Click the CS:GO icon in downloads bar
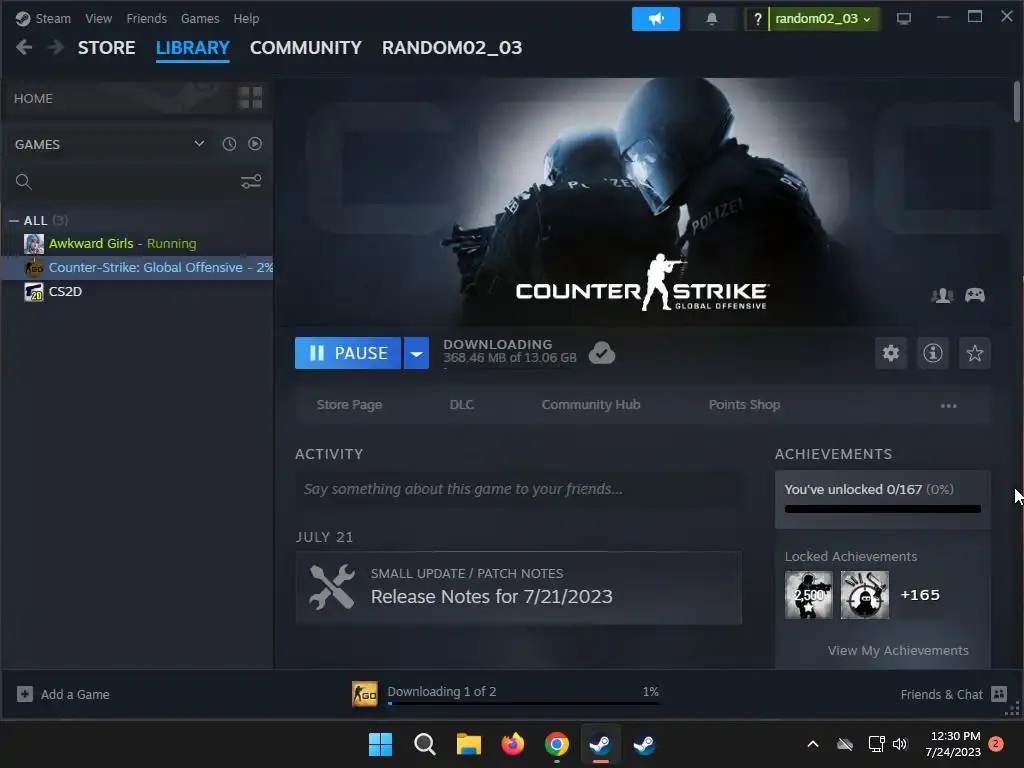 pyautogui.click(x=364, y=694)
